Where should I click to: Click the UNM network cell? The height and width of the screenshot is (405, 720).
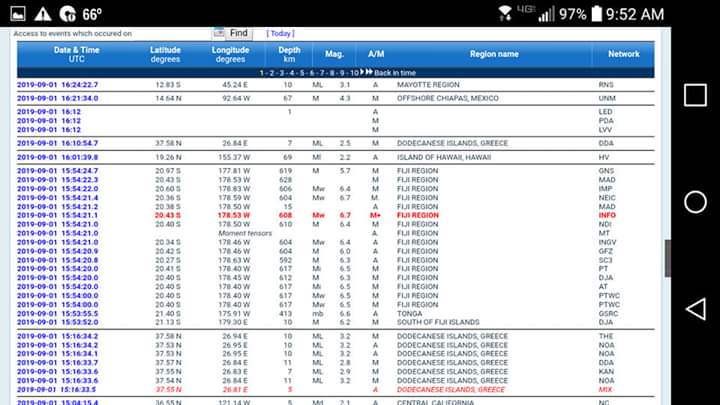(x=607, y=98)
